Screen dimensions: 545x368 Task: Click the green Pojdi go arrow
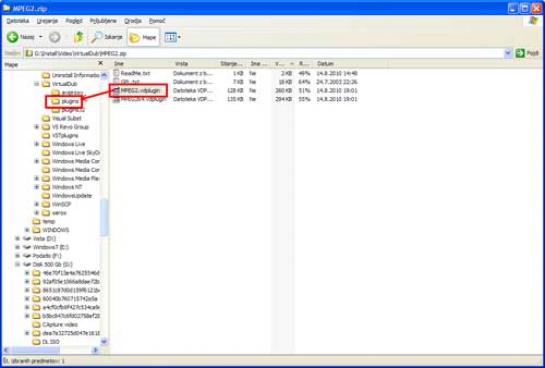pyautogui.click(x=520, y=53)
